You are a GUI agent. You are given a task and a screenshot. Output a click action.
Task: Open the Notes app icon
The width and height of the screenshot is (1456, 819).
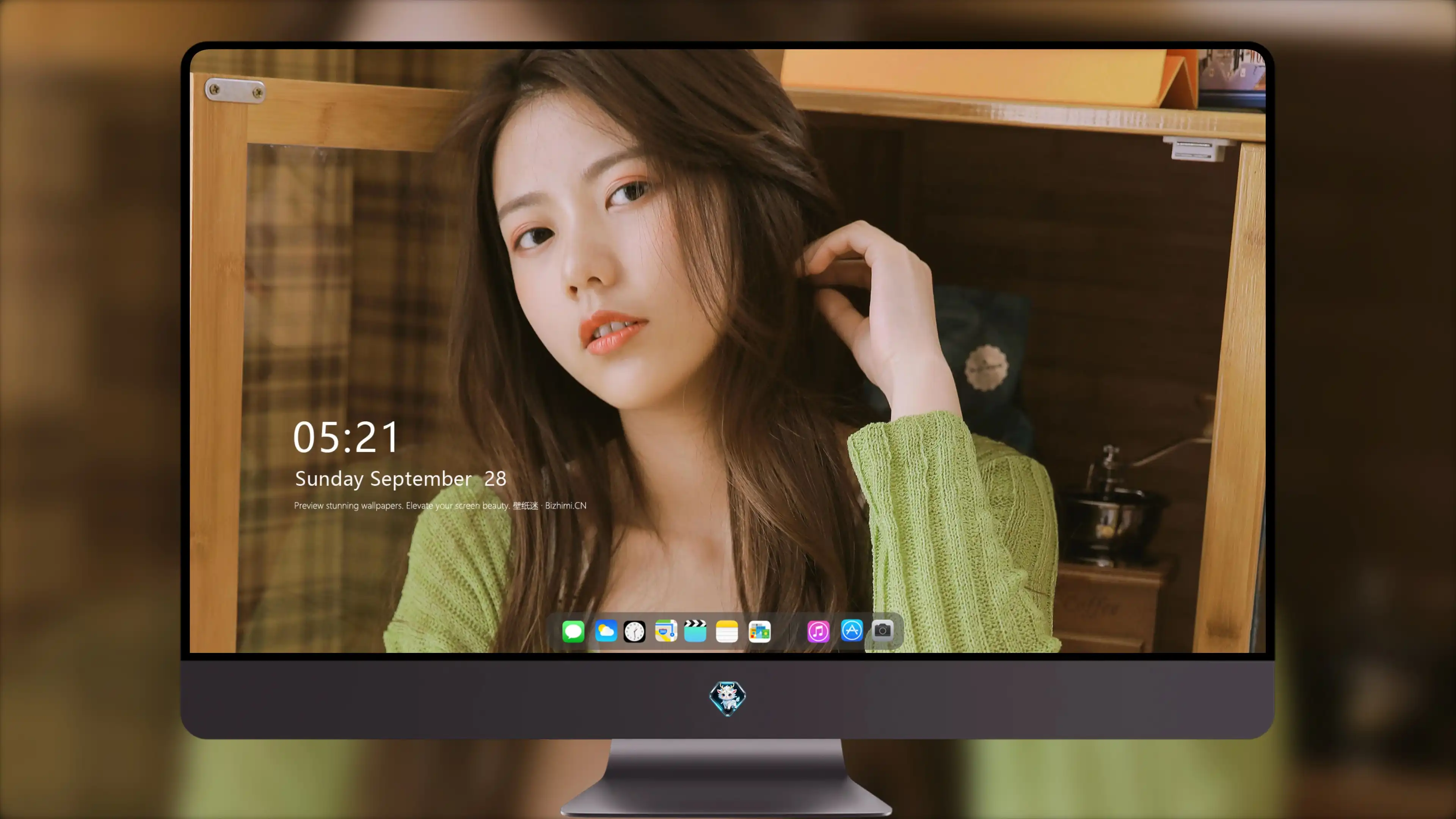727,631
